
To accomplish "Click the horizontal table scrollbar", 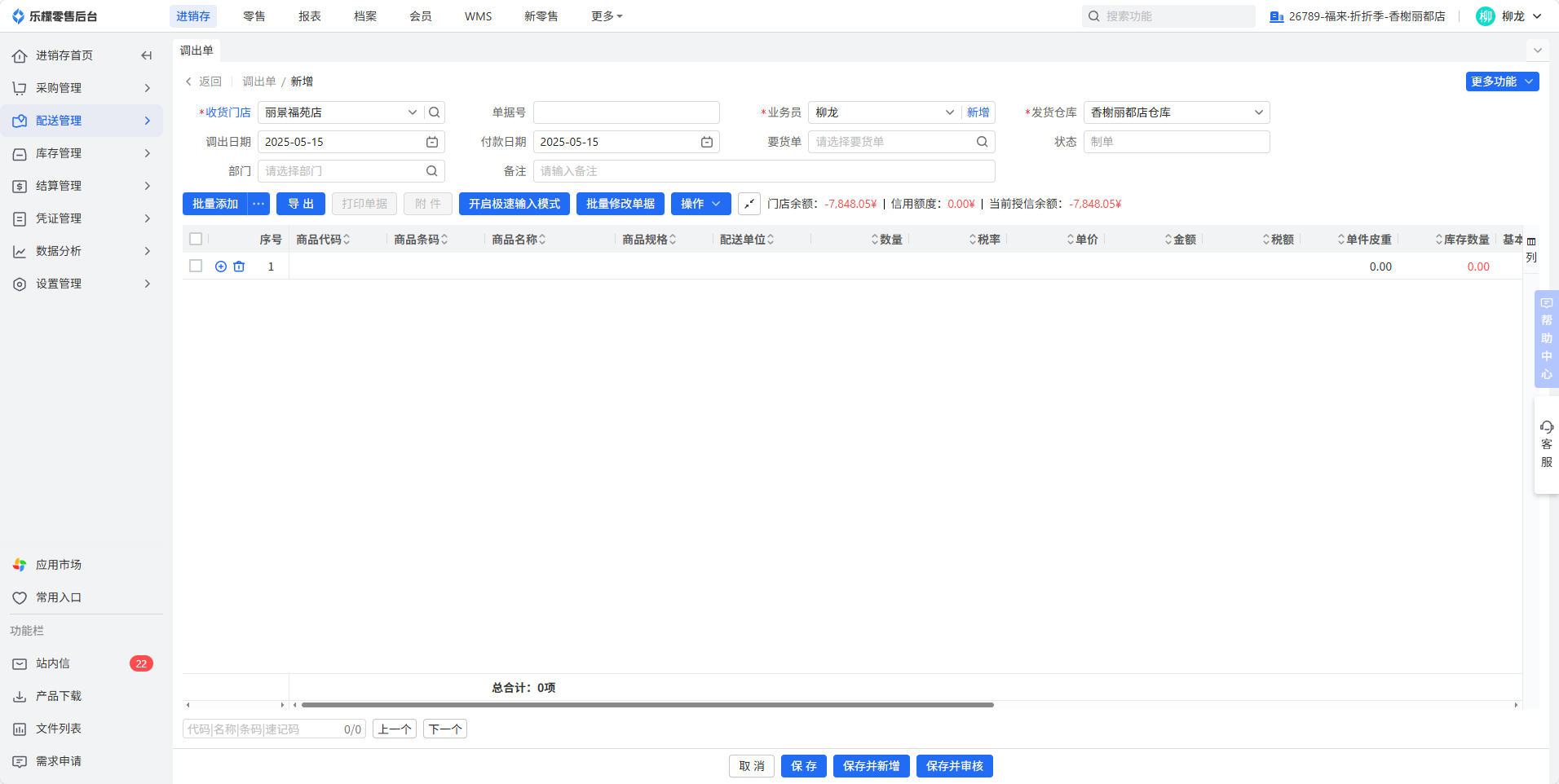I will click(647, 705).
